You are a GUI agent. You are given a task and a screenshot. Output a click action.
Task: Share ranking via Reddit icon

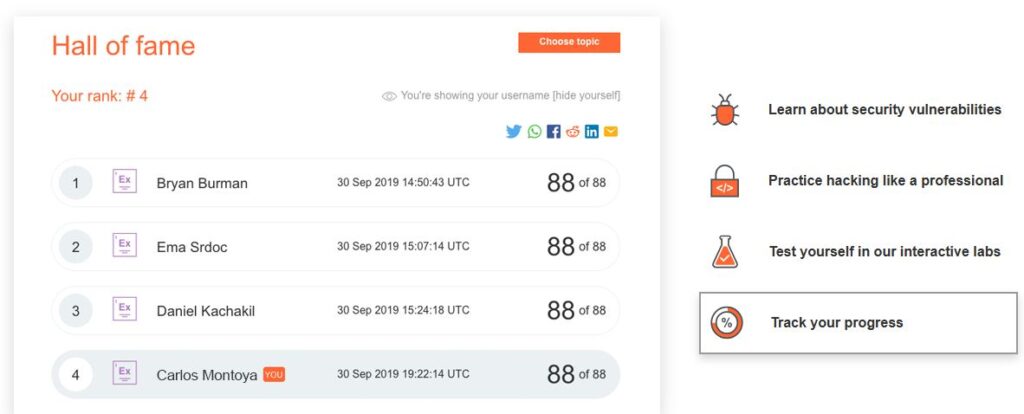coord(573,132)
